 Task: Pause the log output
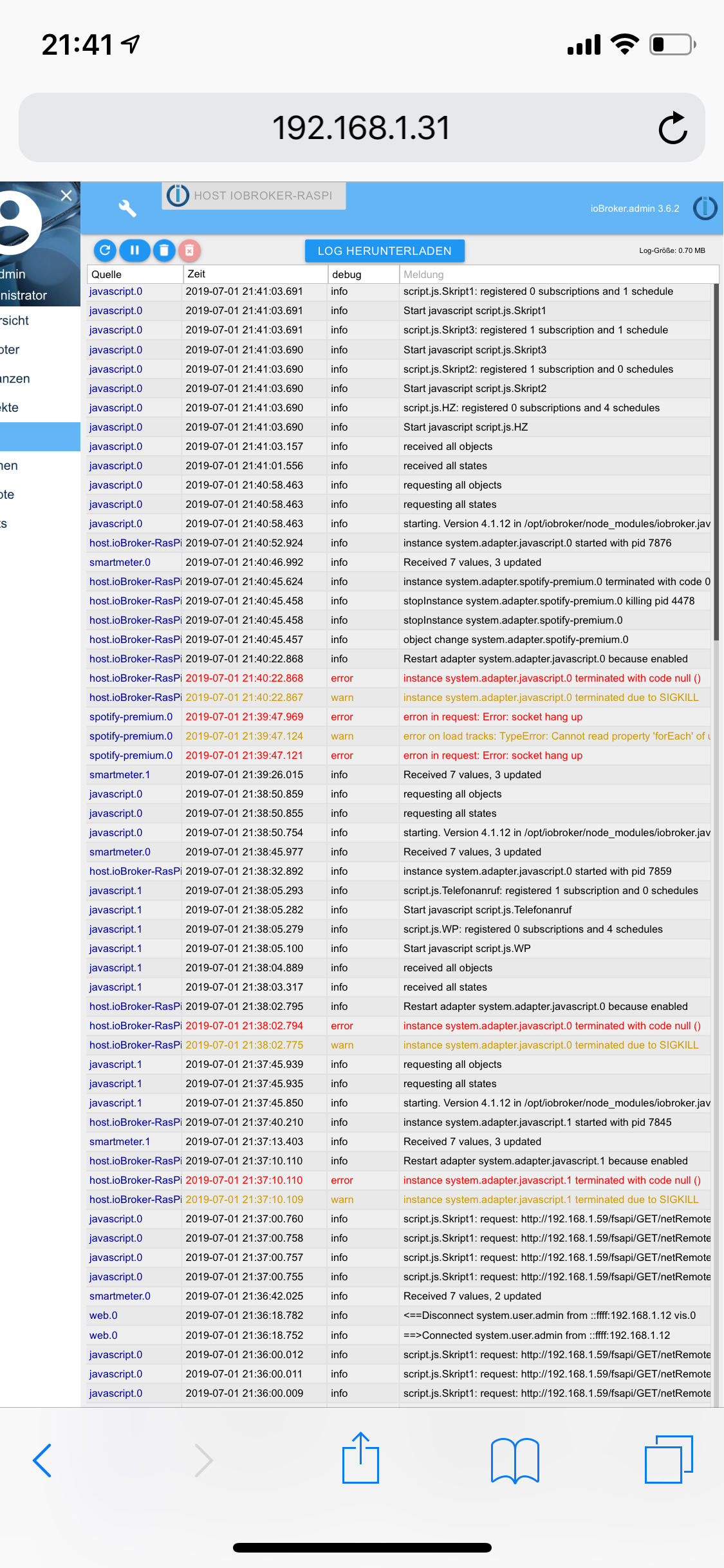(x=135, y=250)
